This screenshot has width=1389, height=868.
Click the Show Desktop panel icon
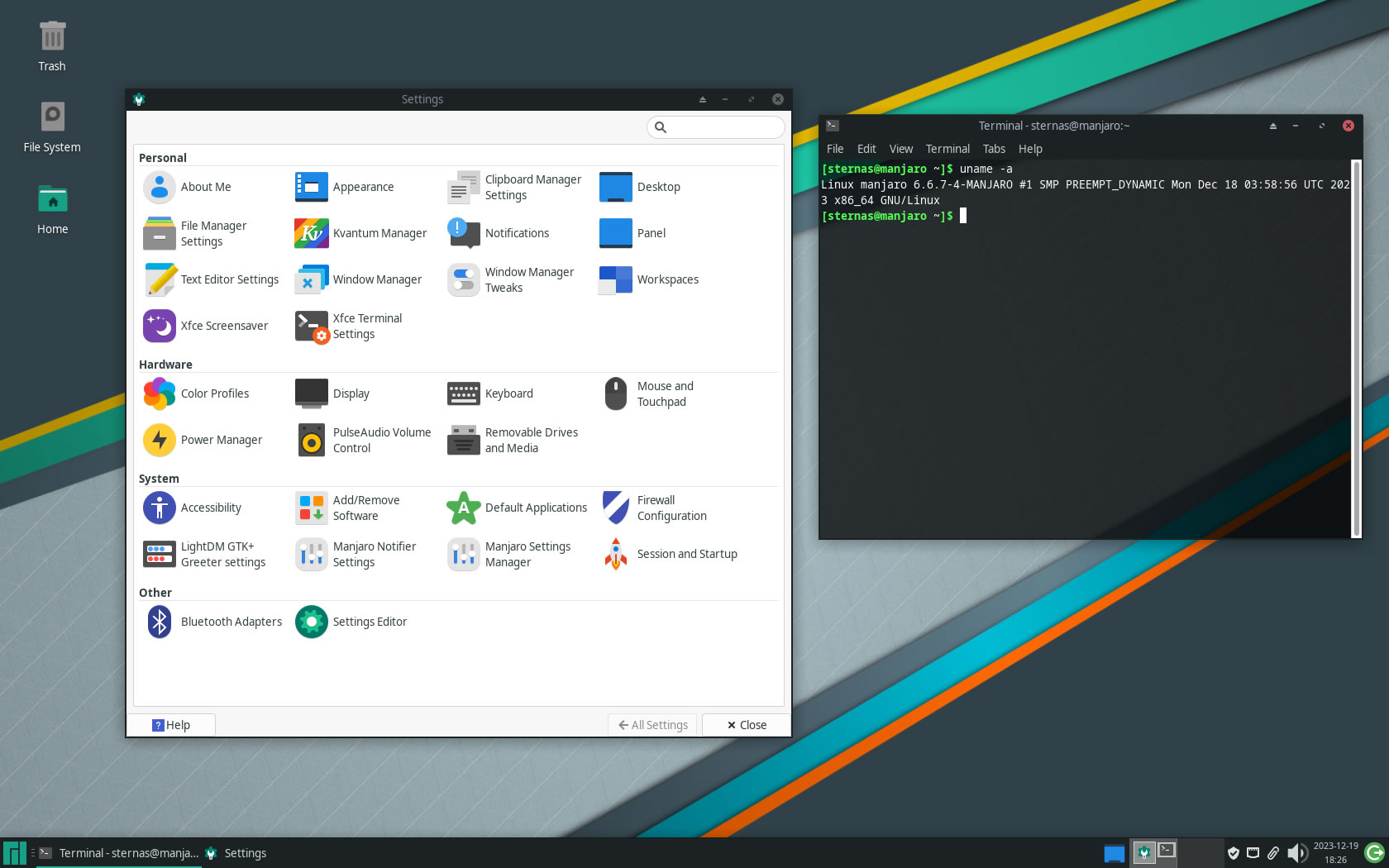click(1114, 853)
